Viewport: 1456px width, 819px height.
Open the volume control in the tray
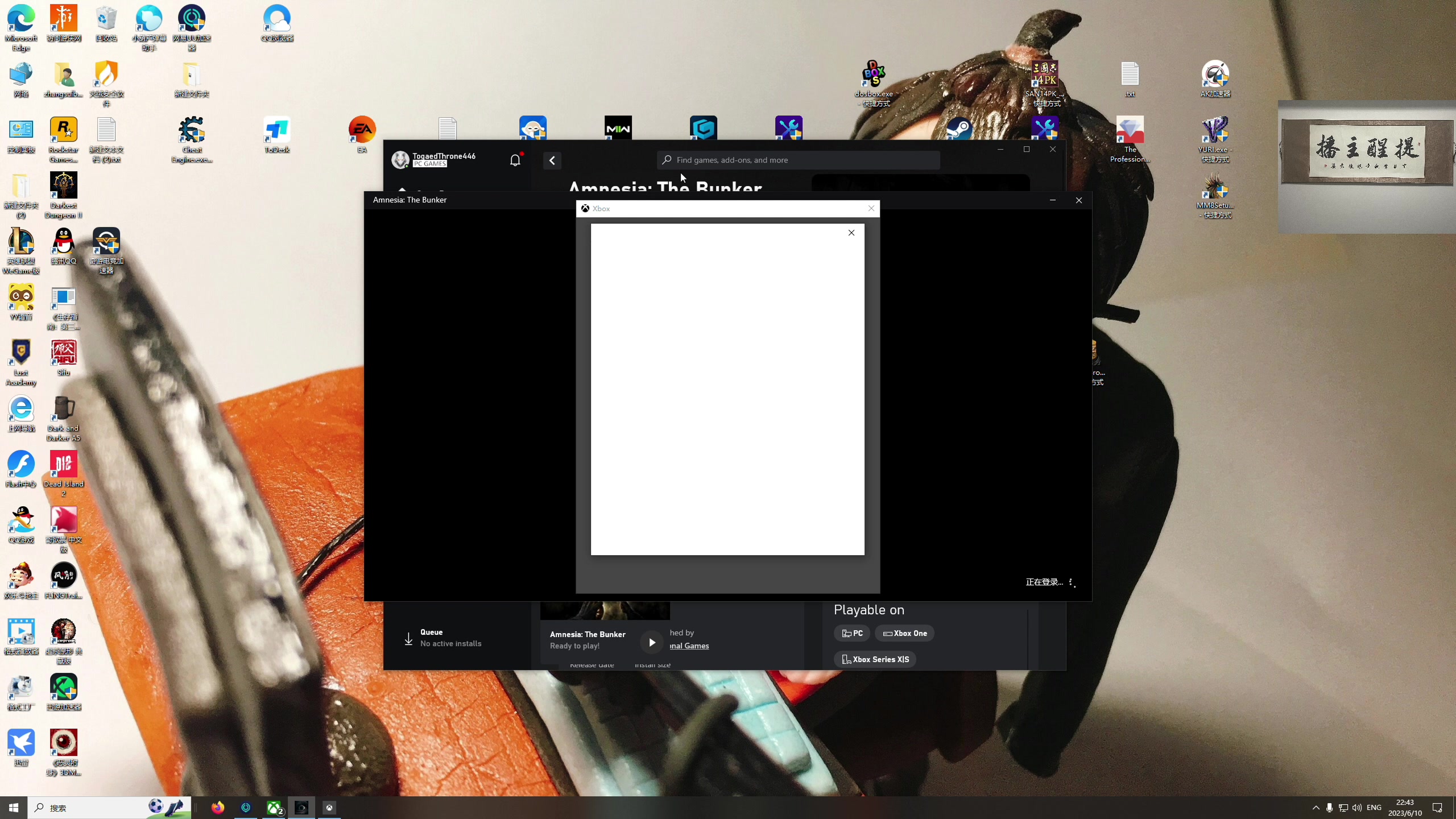pyautogui.click(x=1358, y=808)
